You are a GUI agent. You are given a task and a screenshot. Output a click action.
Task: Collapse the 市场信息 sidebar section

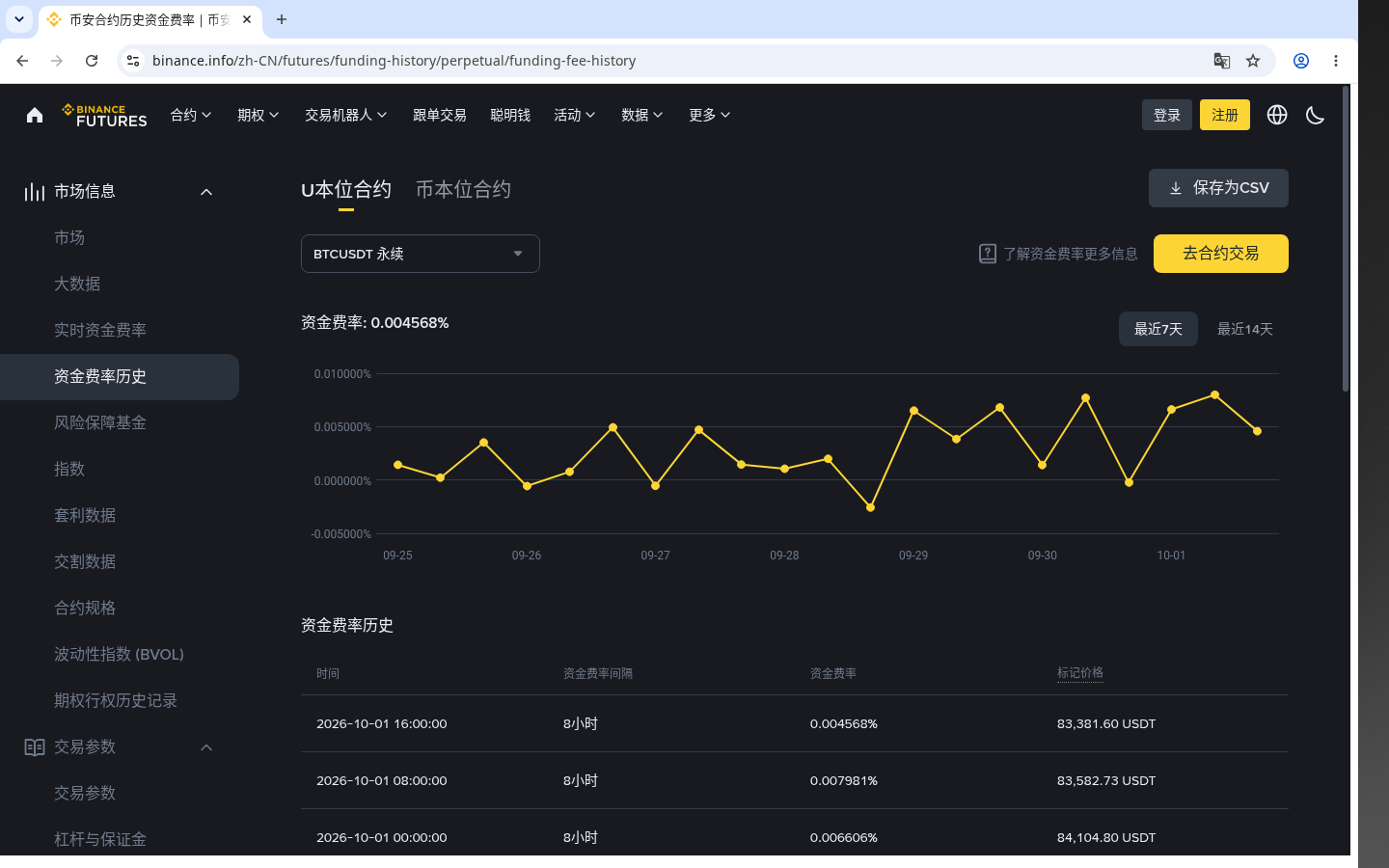coord(206,192)
